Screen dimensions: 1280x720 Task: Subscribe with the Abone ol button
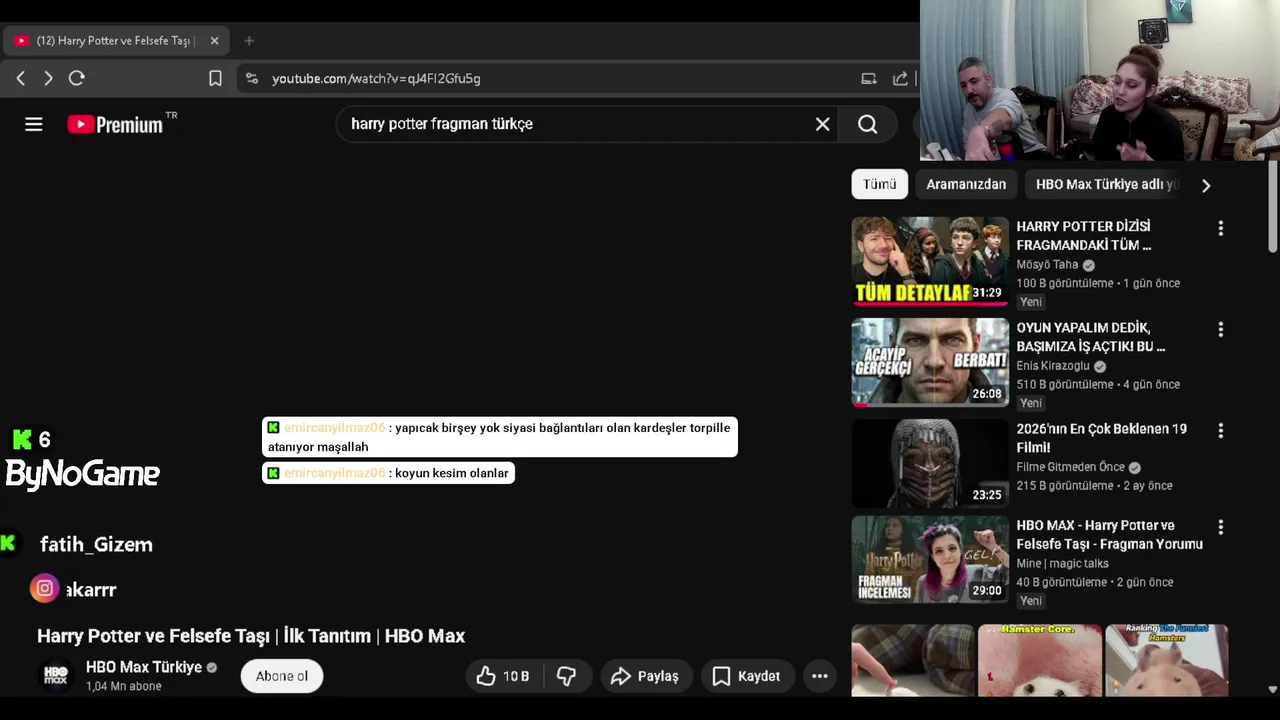tap(282, 676)
